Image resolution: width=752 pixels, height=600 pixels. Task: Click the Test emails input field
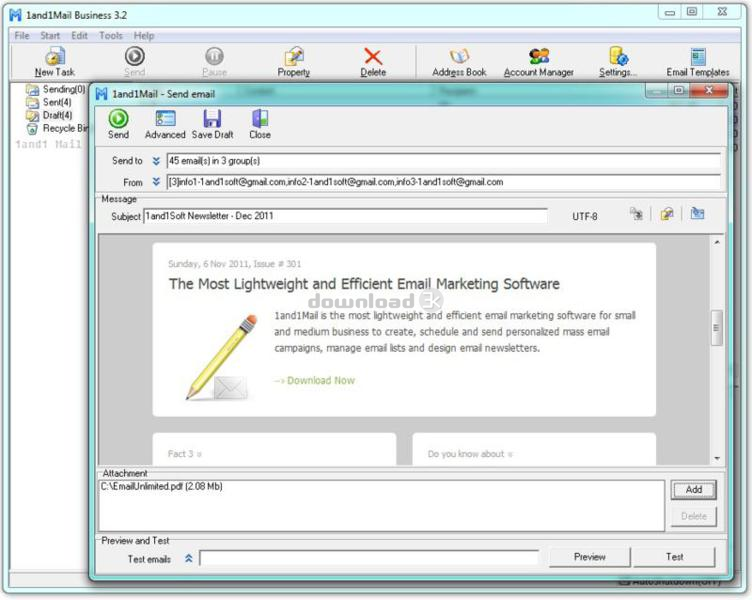click(x=369, y=558)
